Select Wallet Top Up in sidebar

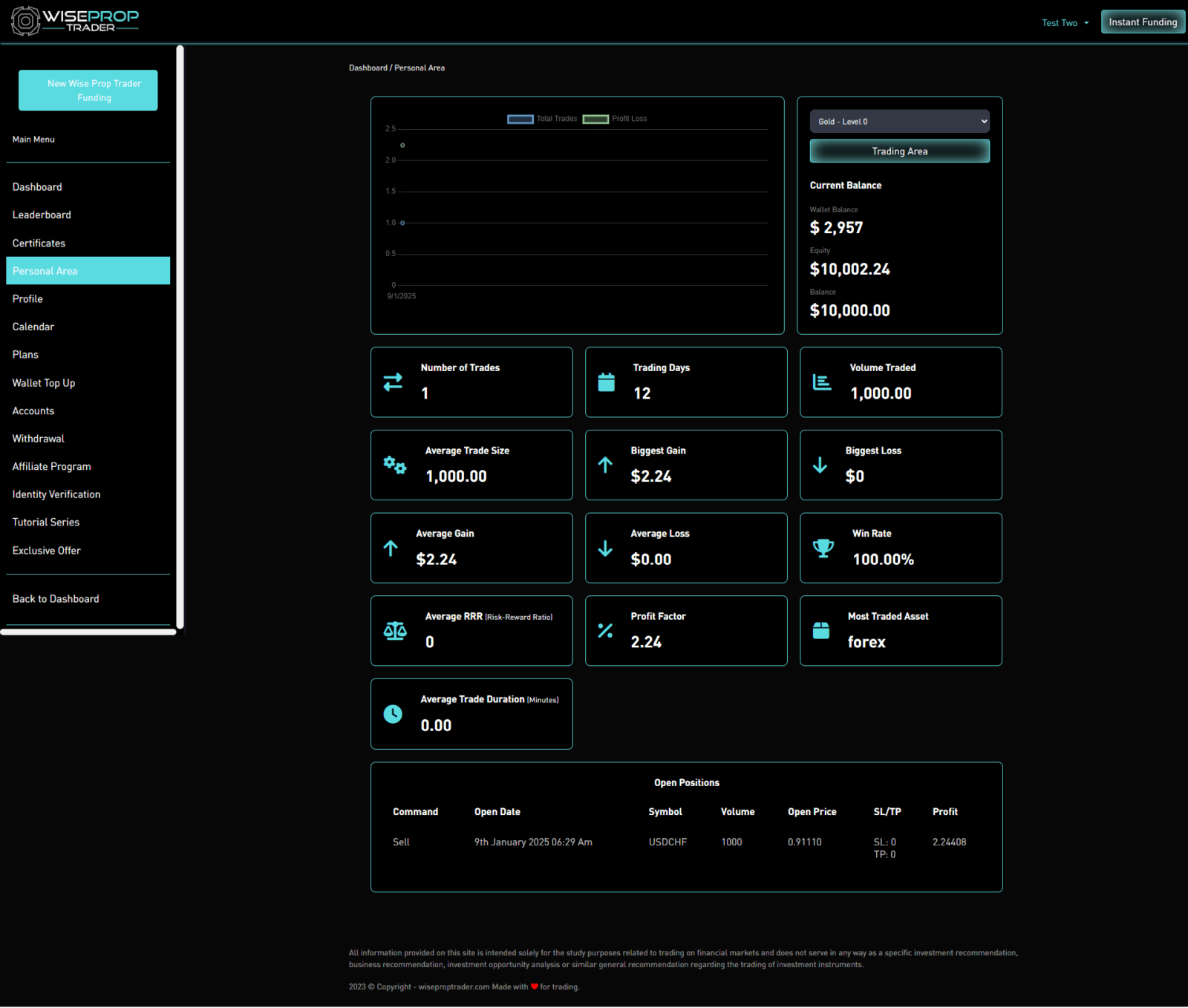point(44,383)
